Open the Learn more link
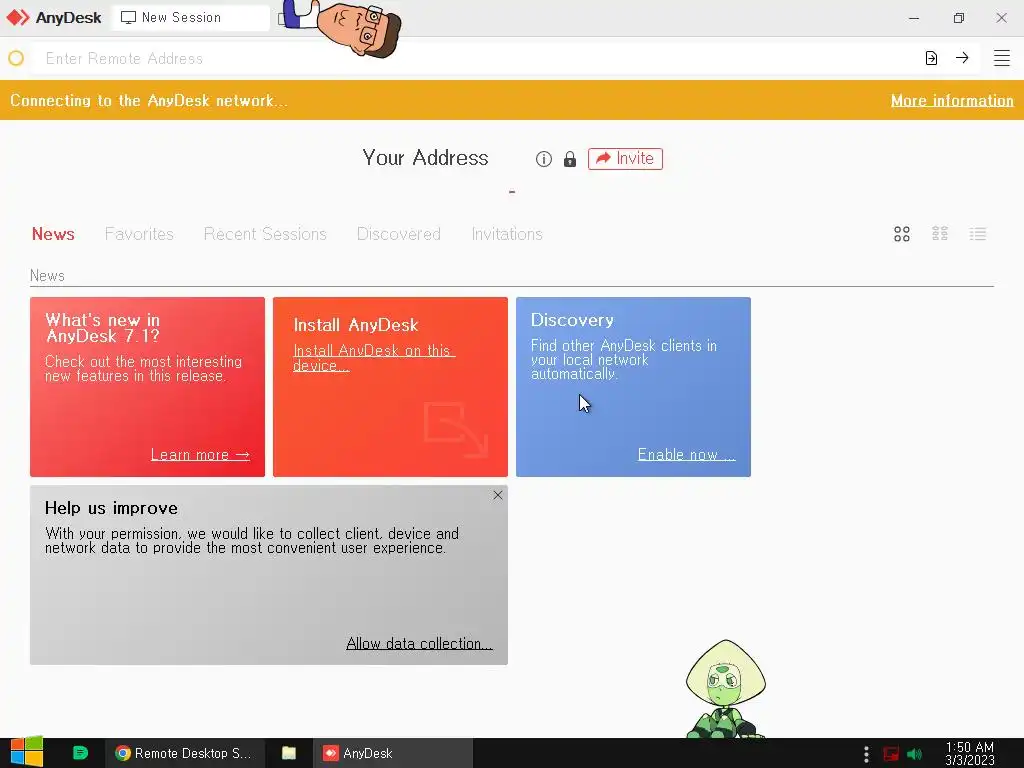Image resolution: width=1024 pixels, height=768 pixels. click(x=200, y=455)
